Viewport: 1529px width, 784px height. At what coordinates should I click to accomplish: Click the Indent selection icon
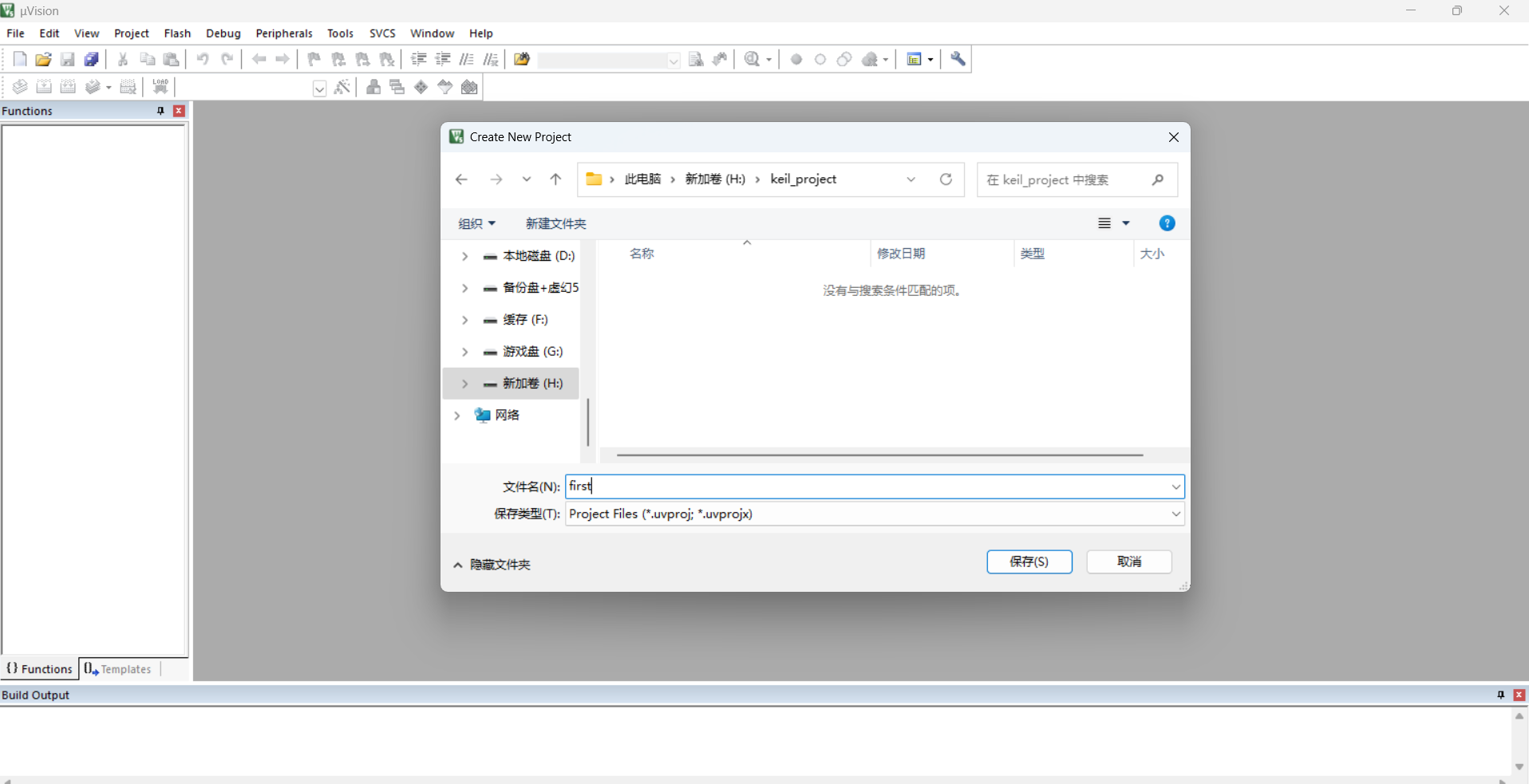tap(419, 59)
